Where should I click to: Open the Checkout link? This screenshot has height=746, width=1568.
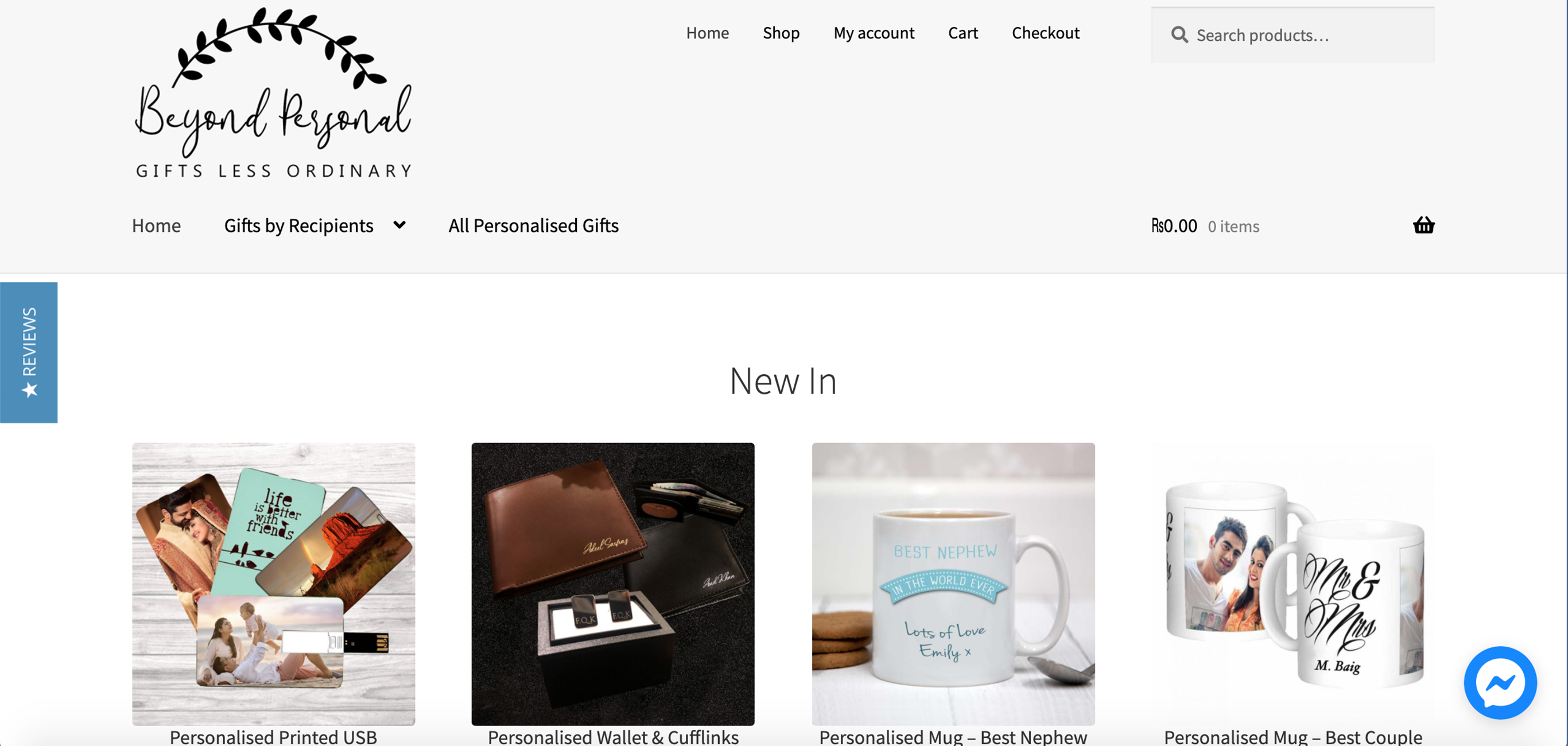tap(1045, 33)
